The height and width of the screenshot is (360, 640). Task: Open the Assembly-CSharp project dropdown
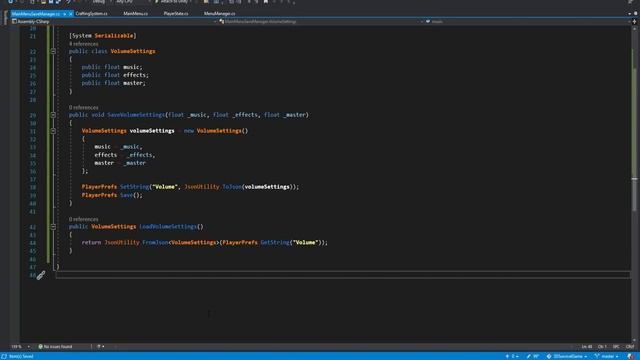[x=114, y=21]
